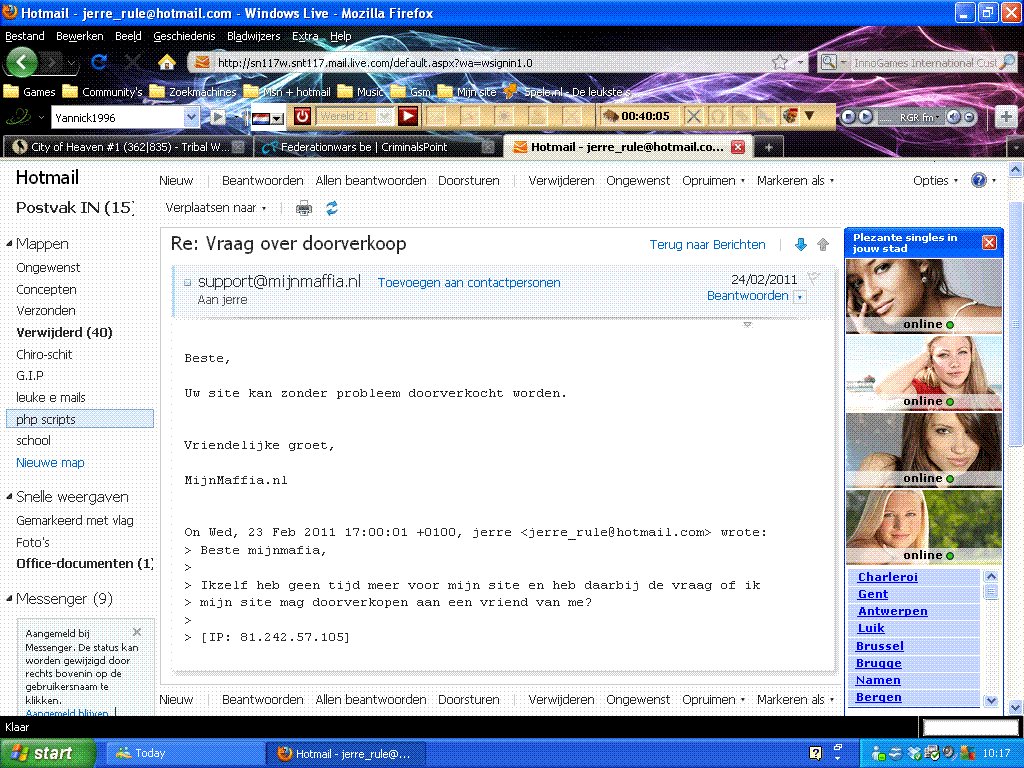
Task: Click the page vertical scrollbar down arrow
Action: pos(1016,707)
